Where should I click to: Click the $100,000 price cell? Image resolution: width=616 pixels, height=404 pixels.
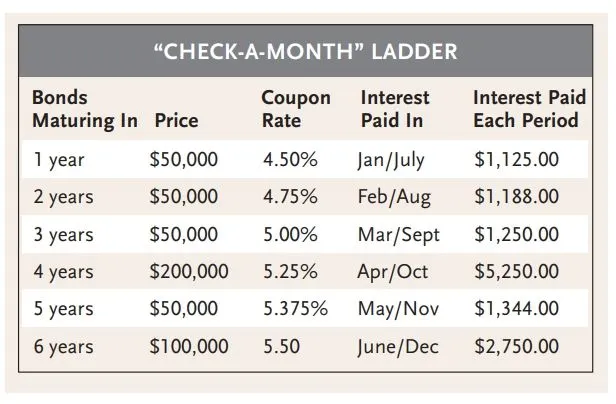point(188,346)
